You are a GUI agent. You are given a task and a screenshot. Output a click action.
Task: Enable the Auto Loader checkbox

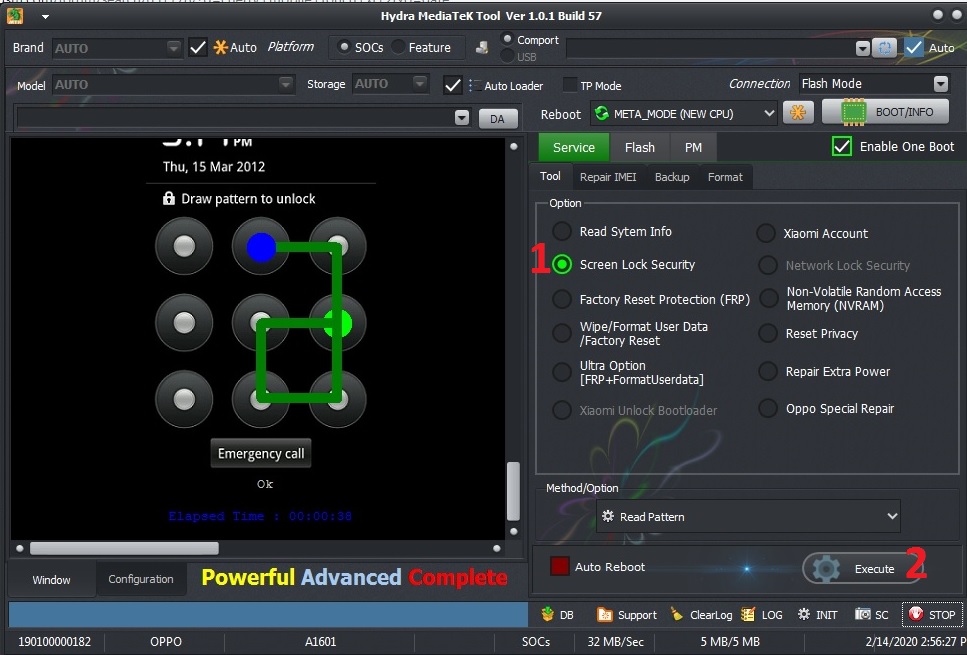click(453, 86)
